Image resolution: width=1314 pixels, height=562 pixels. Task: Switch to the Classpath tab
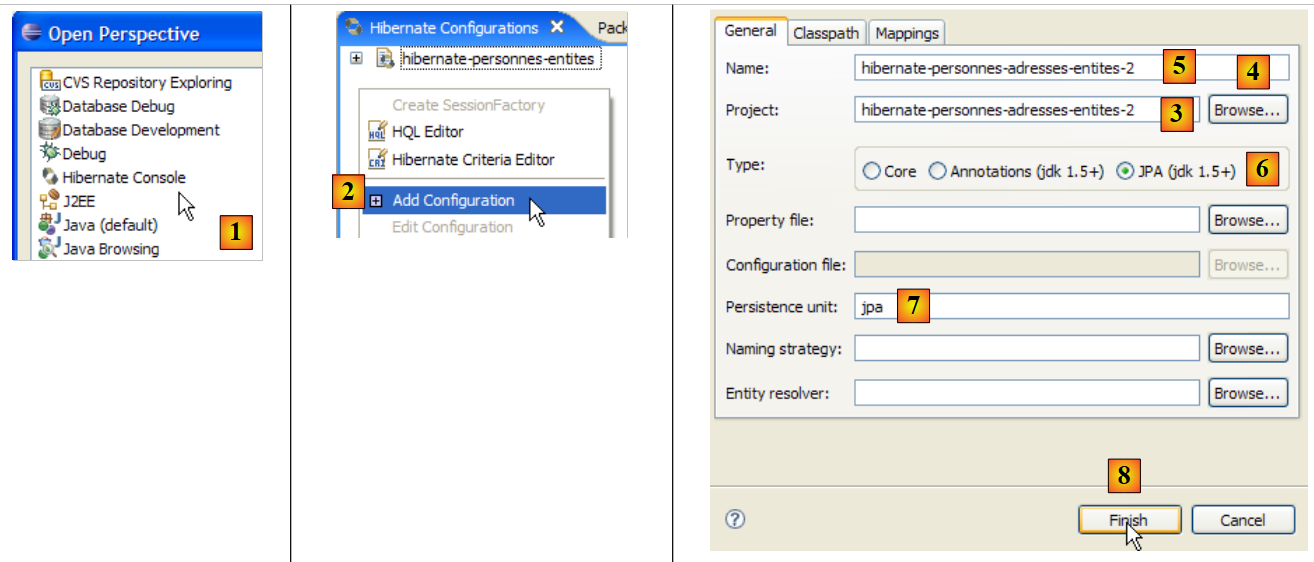826,33
